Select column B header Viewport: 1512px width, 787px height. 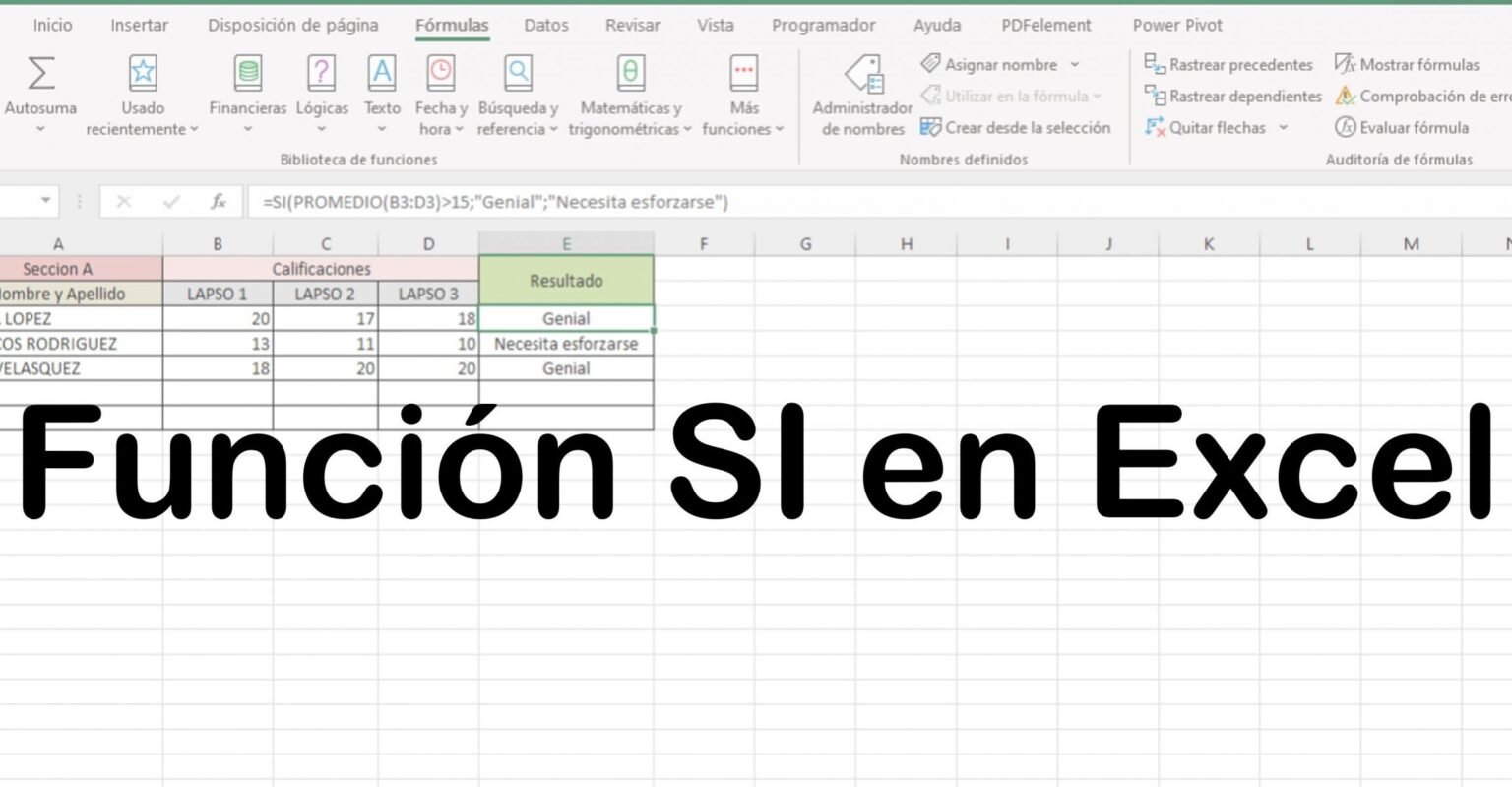coord(218,244)
